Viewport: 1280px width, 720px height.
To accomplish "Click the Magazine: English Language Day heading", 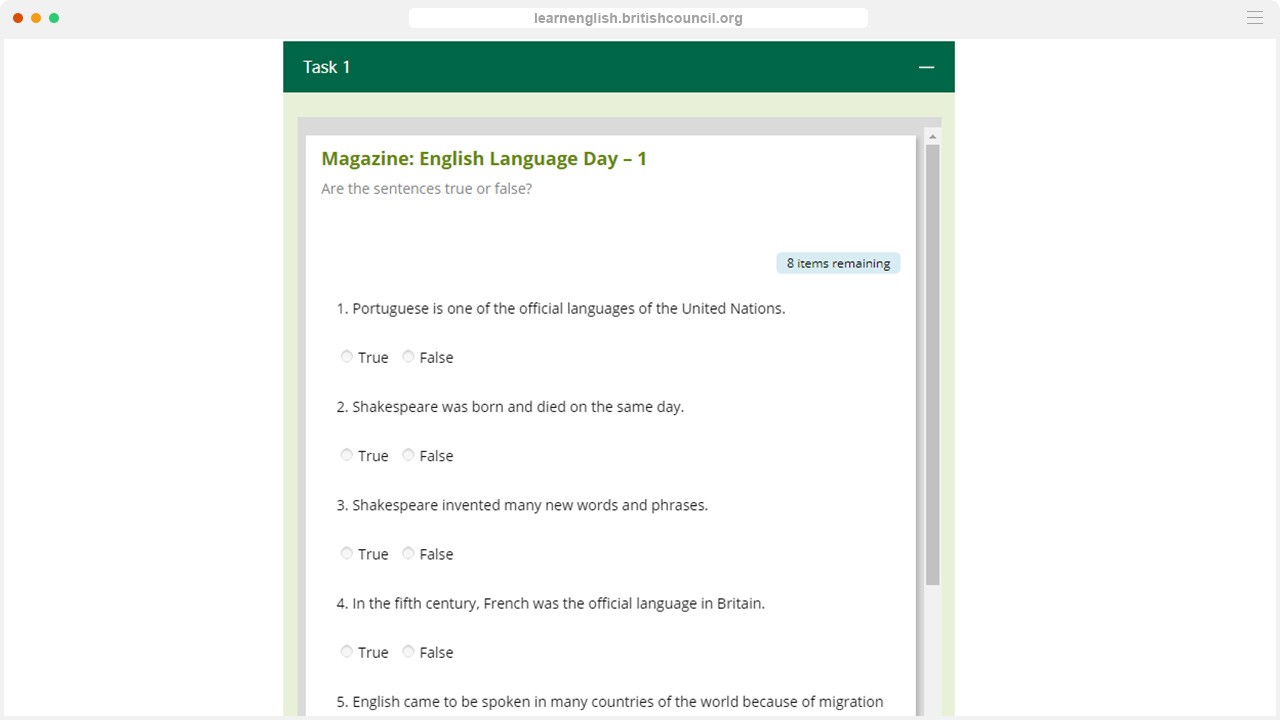I will 484,159.
